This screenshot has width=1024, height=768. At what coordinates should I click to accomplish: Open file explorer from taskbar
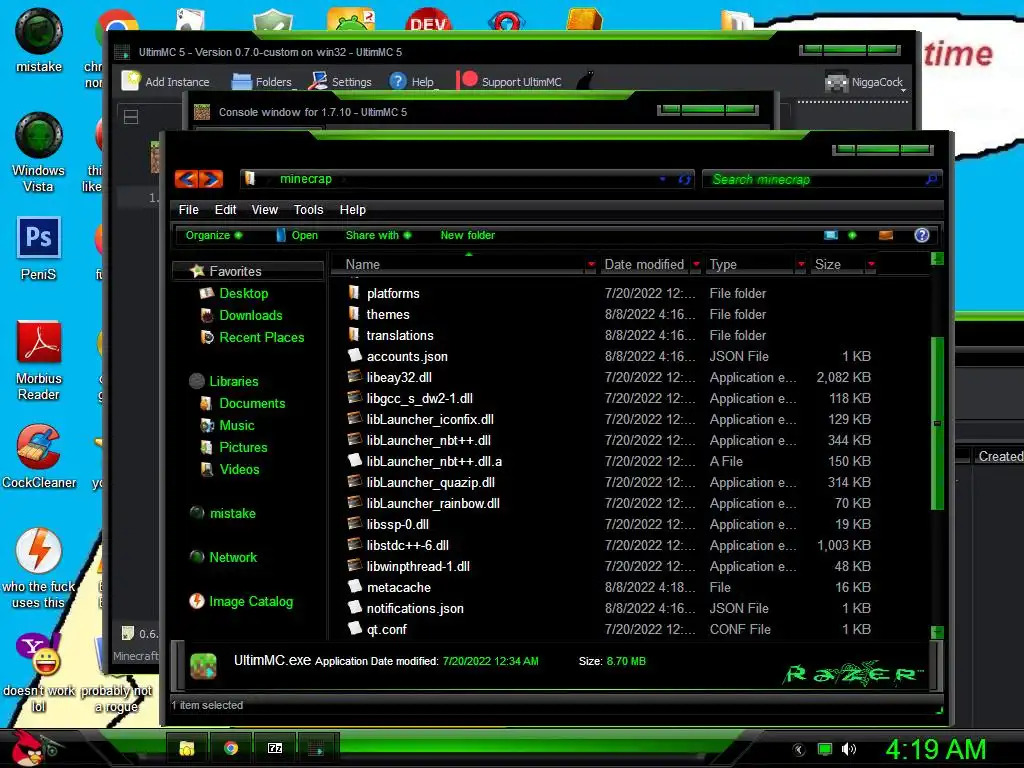point(187,748)
